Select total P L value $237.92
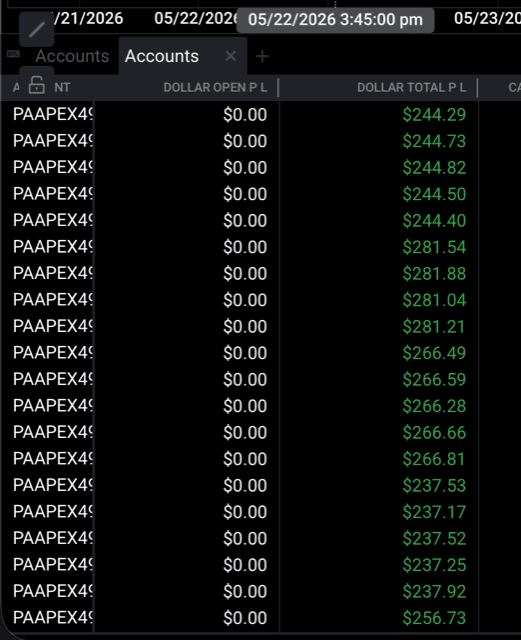 click(x=434, y=591)
